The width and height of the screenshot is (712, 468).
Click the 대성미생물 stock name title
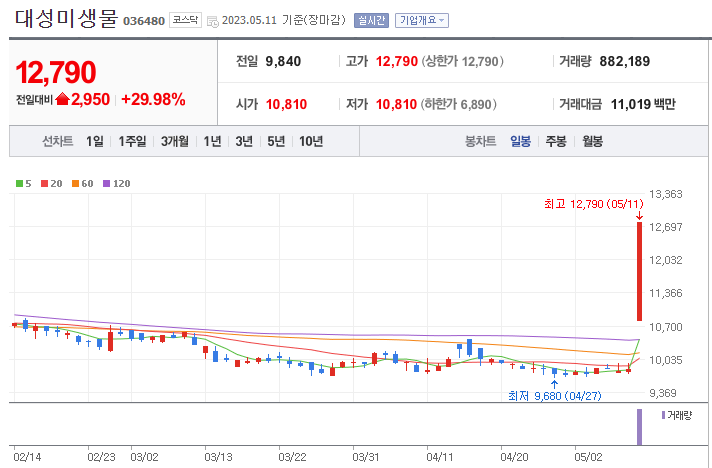pos(66,19)
